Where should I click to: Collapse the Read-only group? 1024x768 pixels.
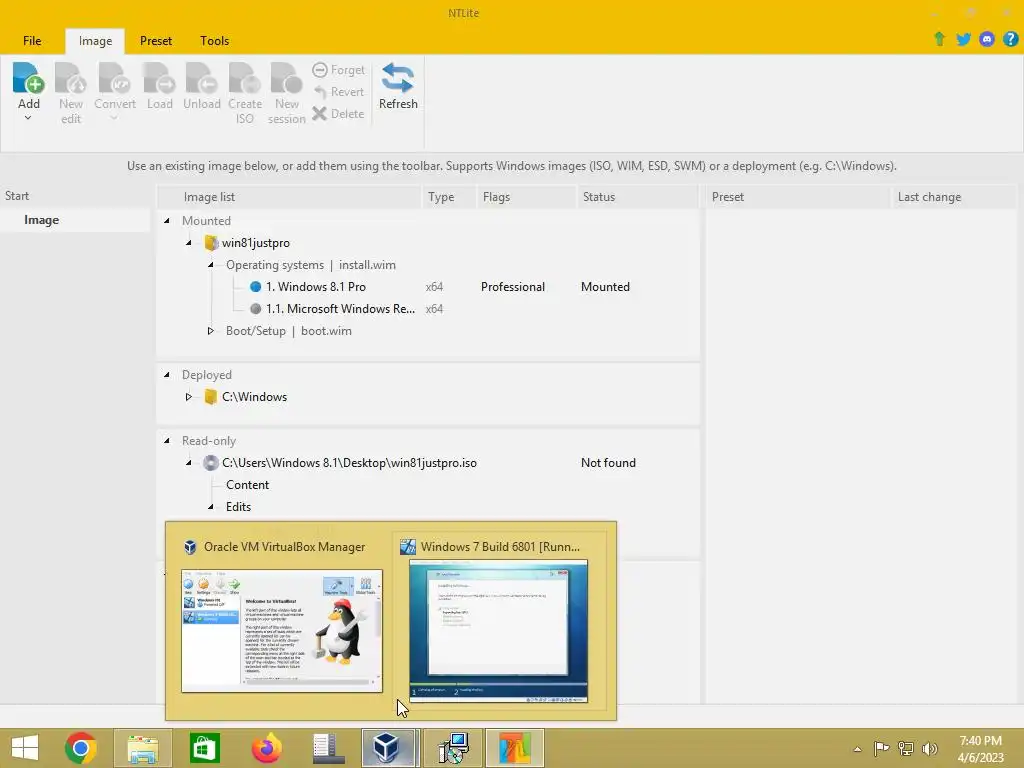coord(167,441)
